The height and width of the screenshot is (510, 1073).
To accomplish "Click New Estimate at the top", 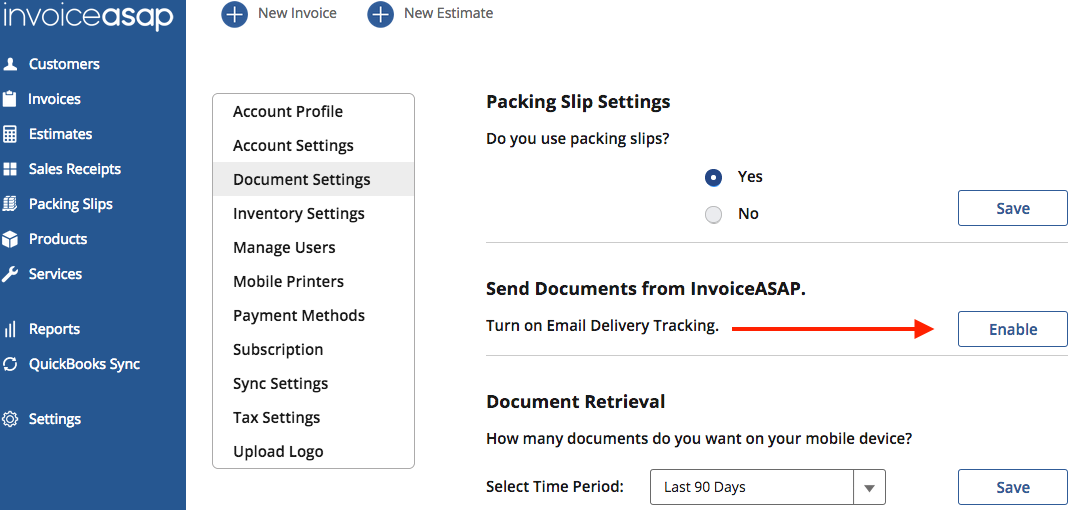I will click(431, 14).
